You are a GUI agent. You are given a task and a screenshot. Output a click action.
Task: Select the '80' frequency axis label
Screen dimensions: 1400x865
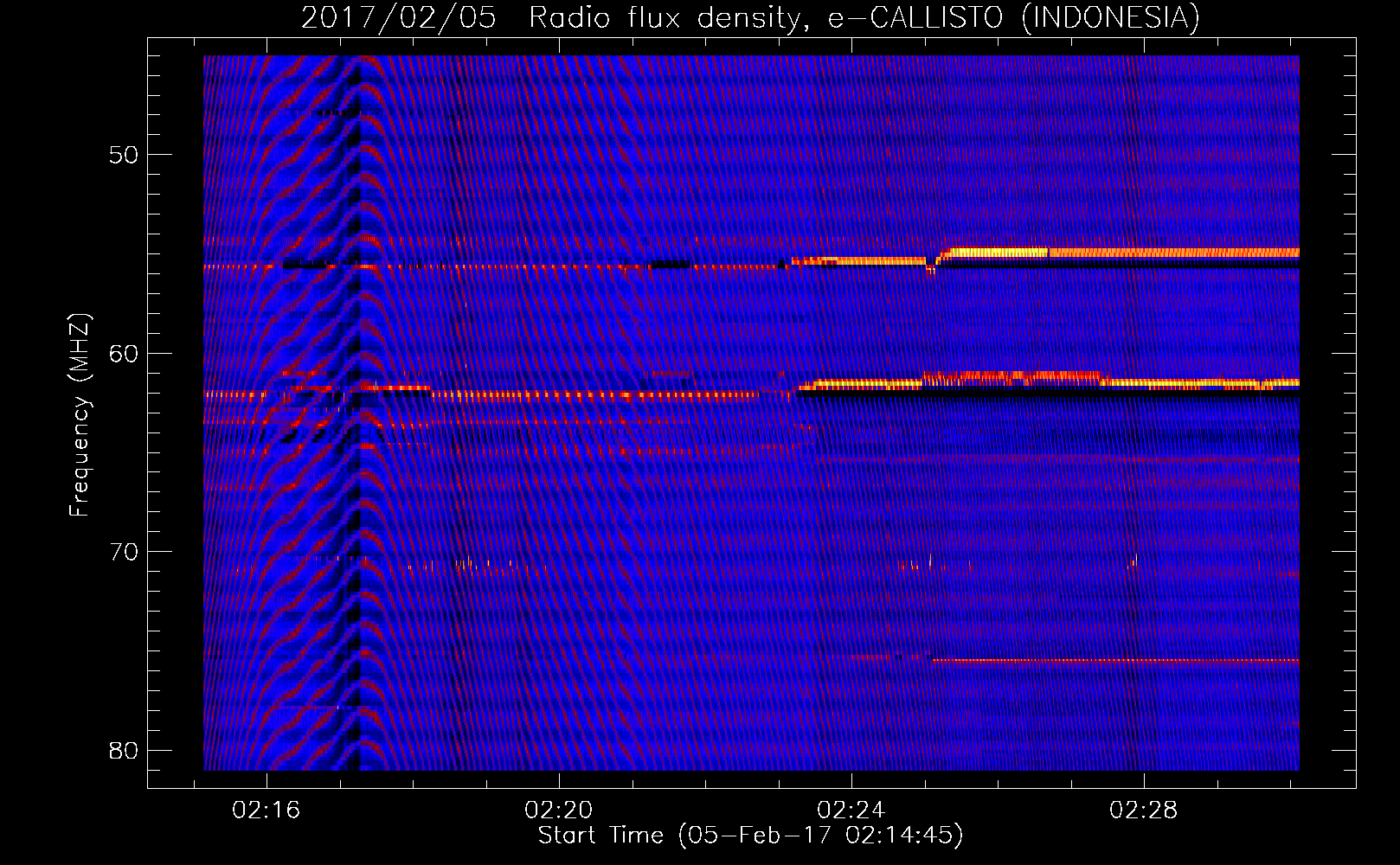(x=124, y=750)
